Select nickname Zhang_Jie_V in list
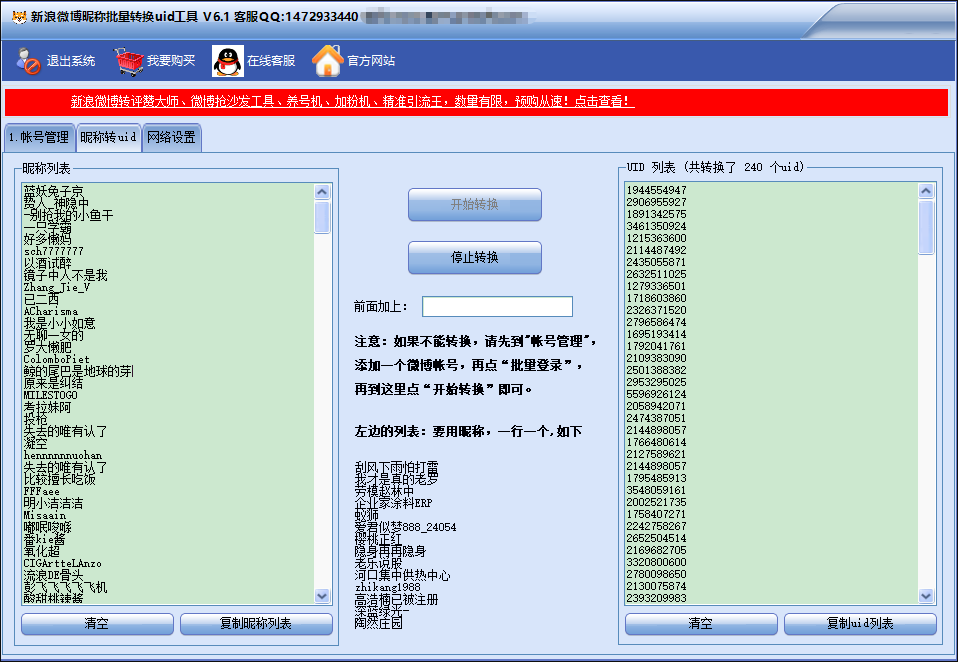This screenshot has width=958, height=662. [57, 288]
